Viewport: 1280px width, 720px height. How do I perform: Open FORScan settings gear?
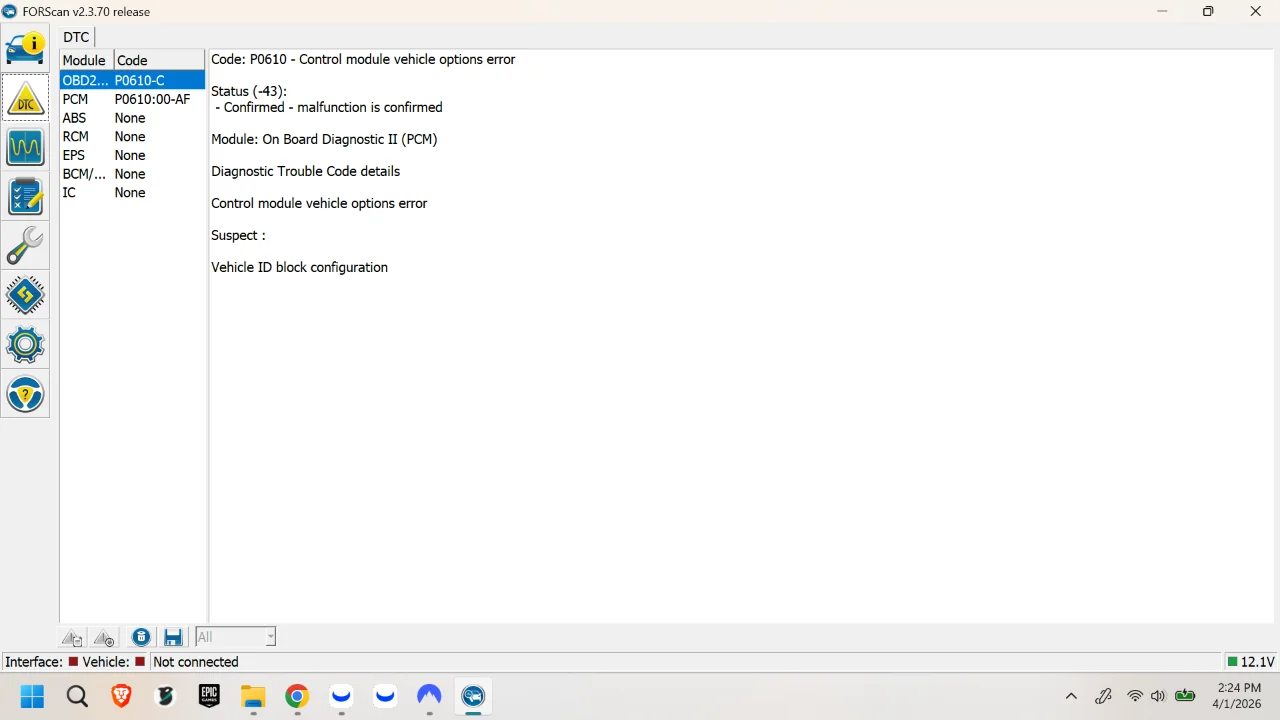25,343
